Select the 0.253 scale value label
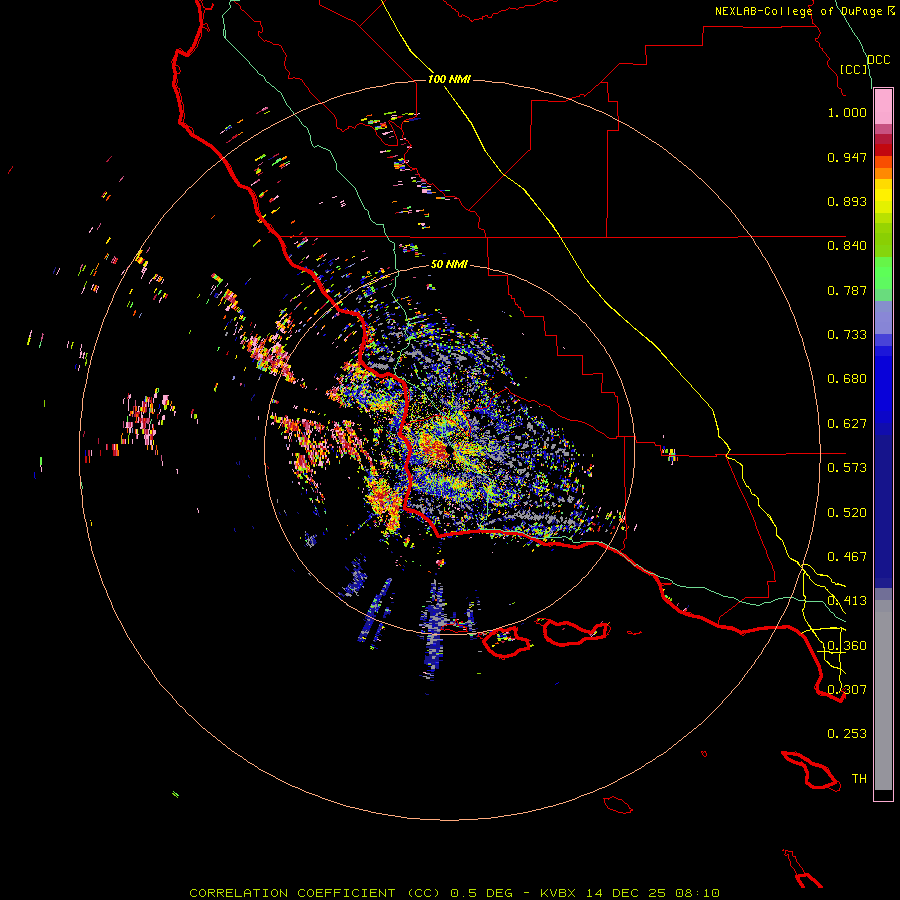 (x=847, y=734)
